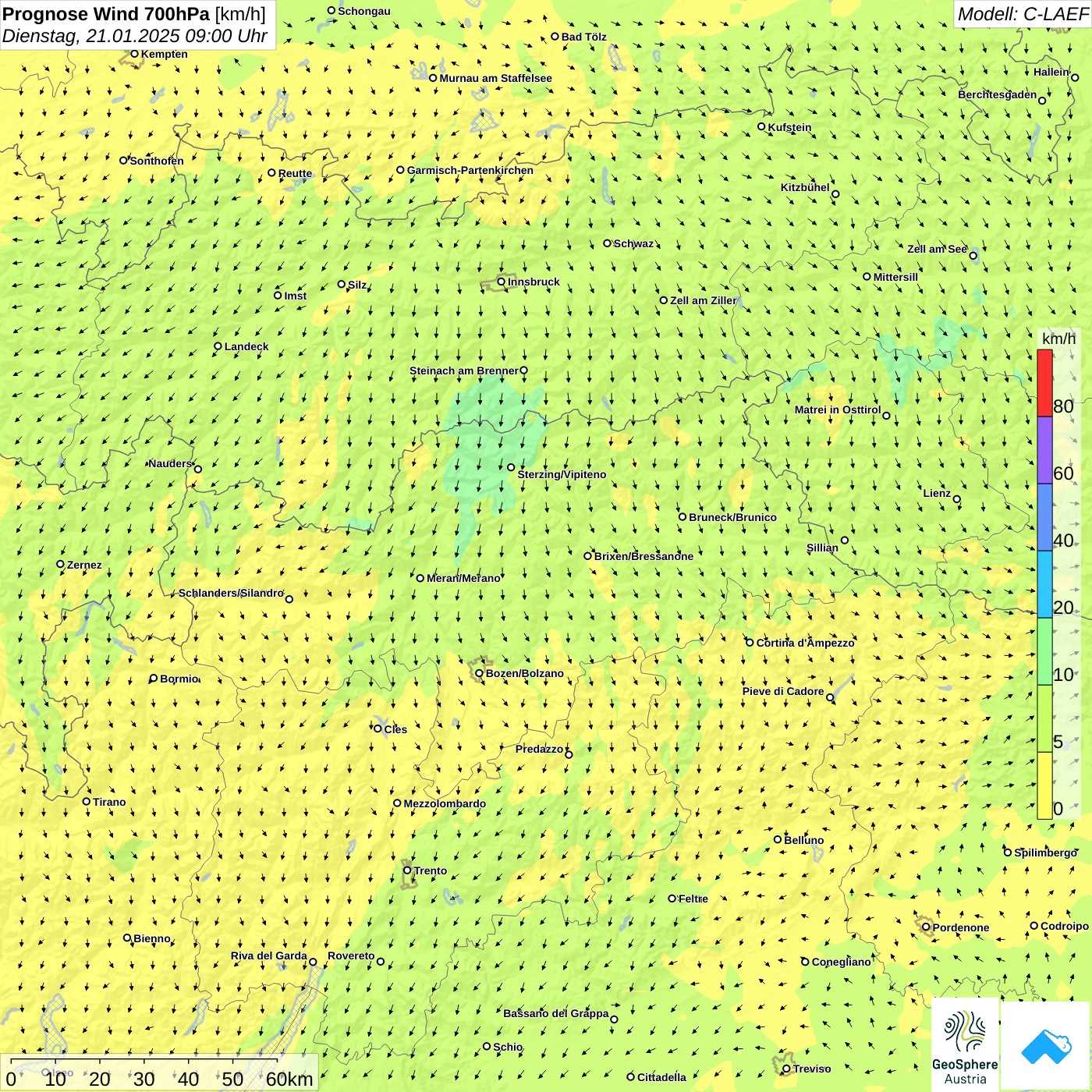Screen dimensions: 1092x1092
Task: Click the Pordenone label
Action: [961, 927]
